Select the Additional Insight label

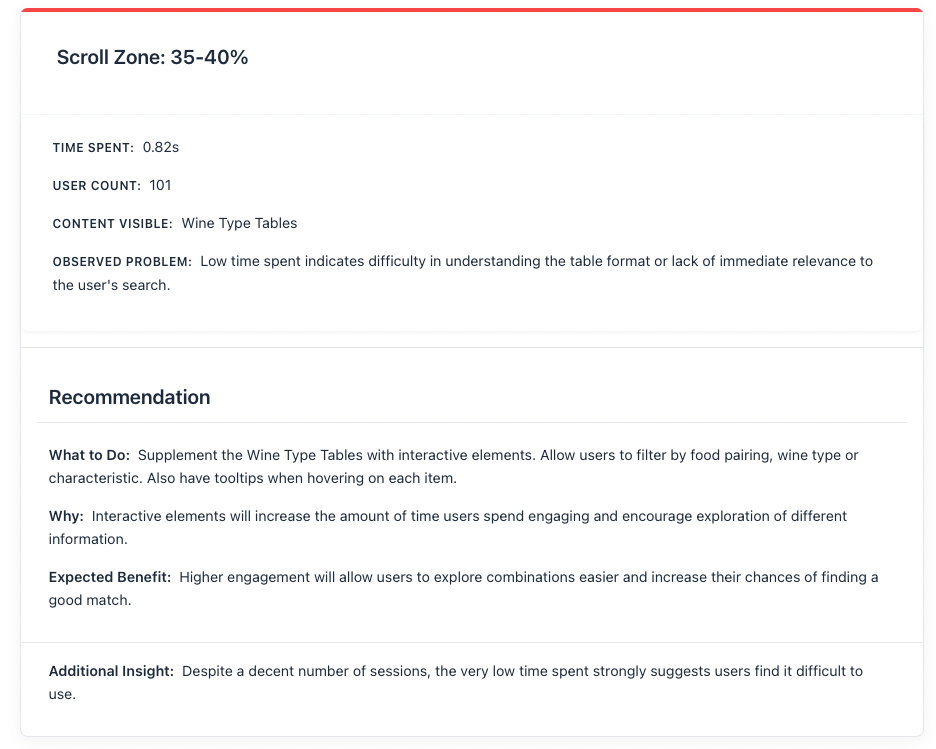click(x=111, y=671)
